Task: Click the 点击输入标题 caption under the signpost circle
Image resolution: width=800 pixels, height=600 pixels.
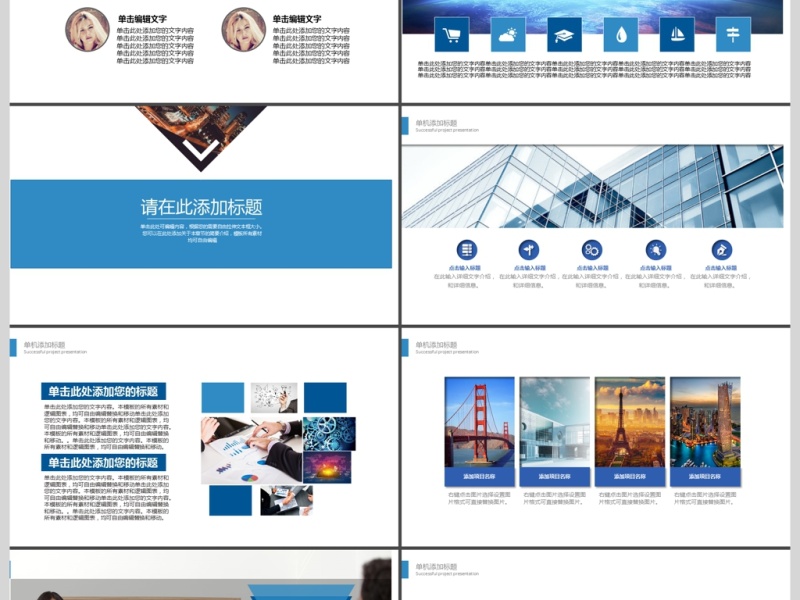Action: coord(530,266)
